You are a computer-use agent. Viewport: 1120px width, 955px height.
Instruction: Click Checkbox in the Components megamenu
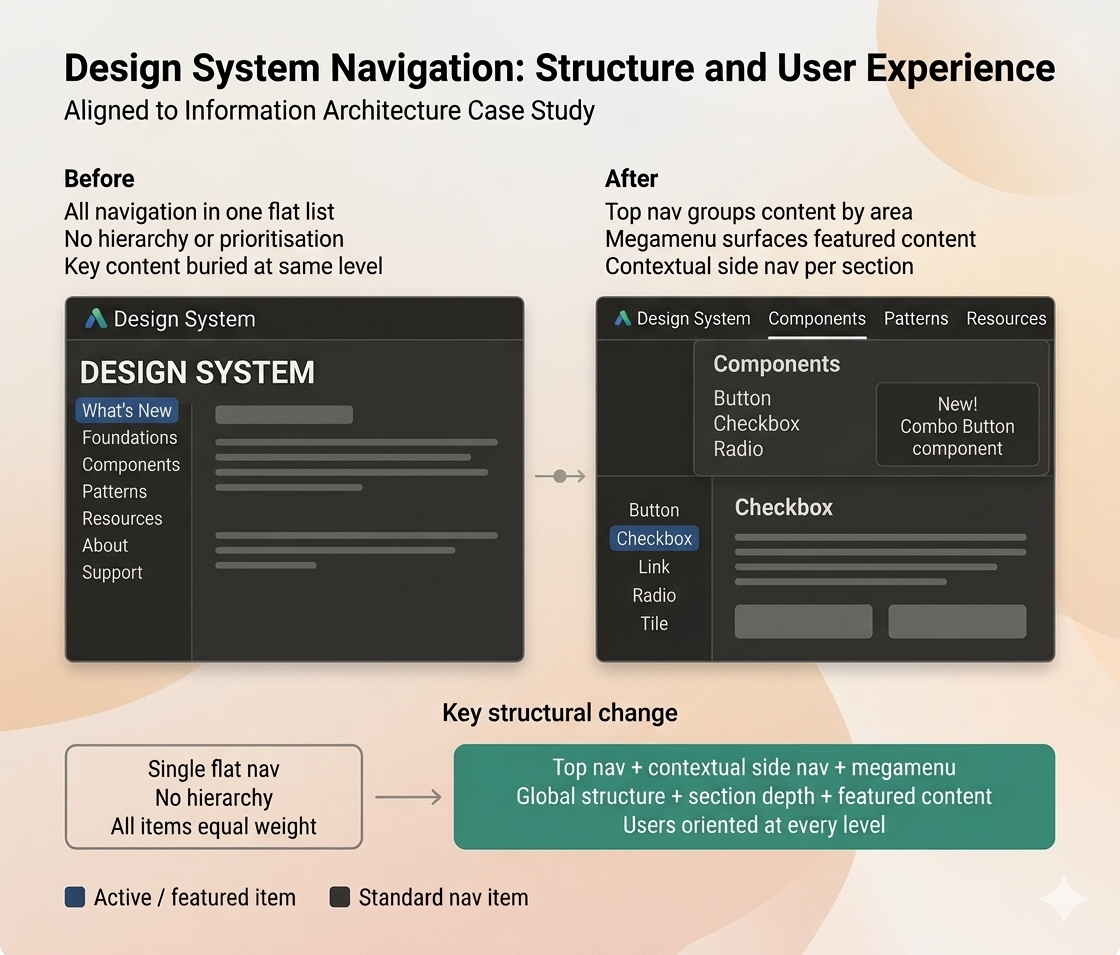tap(756, 424)
